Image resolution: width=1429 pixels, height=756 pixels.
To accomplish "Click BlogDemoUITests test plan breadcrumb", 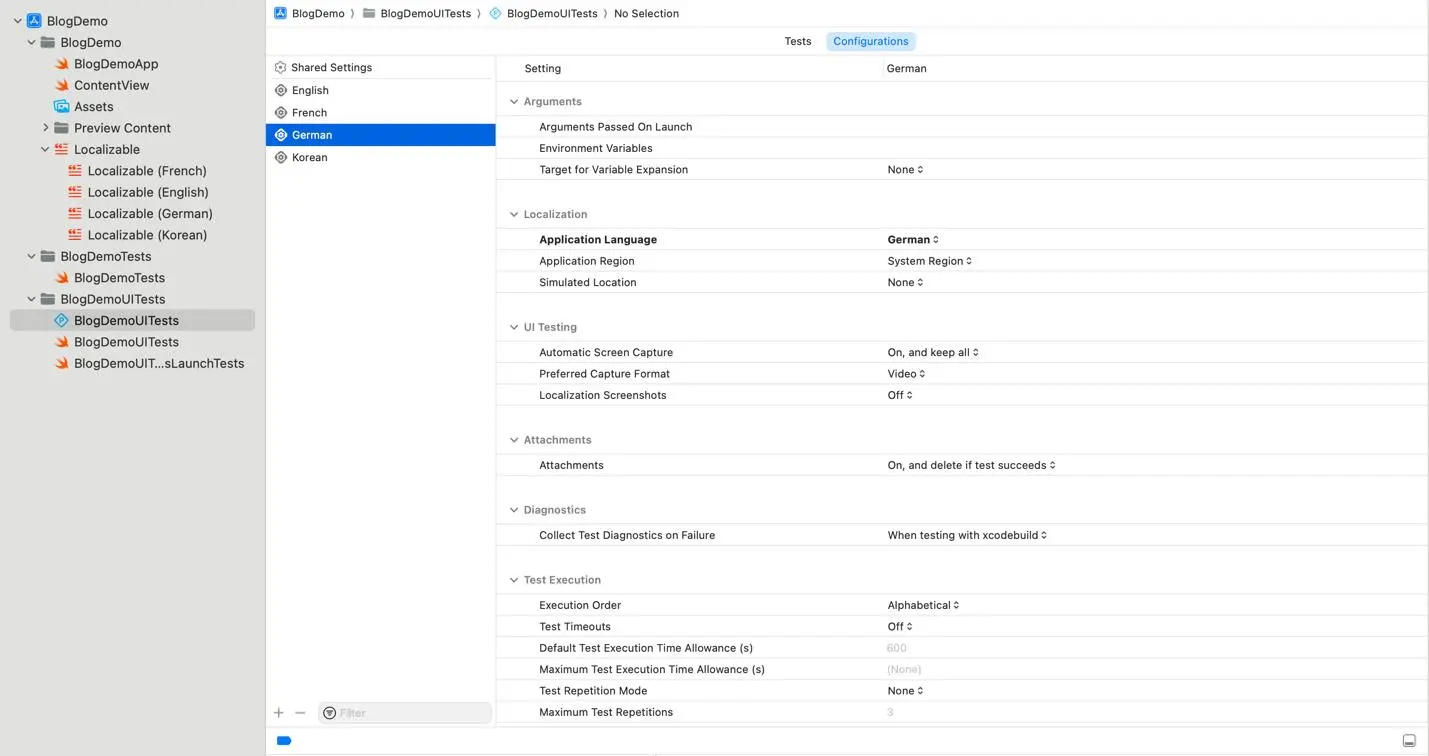I will tap(543, 13).
